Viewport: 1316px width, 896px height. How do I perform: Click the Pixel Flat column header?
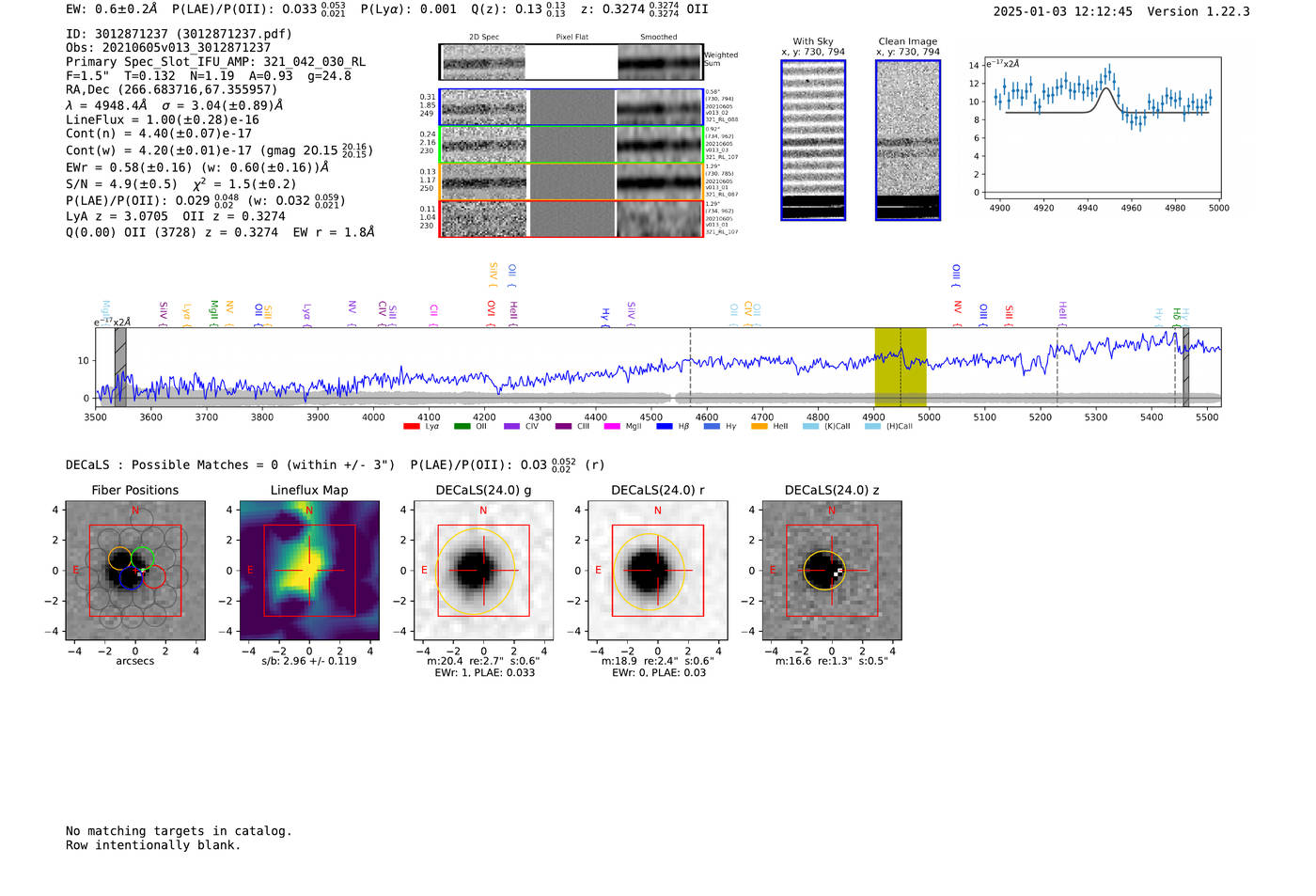tap(572, 38)
